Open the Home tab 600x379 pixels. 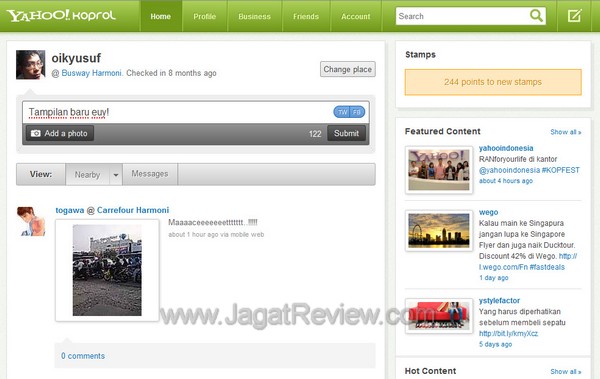(161, 16)
